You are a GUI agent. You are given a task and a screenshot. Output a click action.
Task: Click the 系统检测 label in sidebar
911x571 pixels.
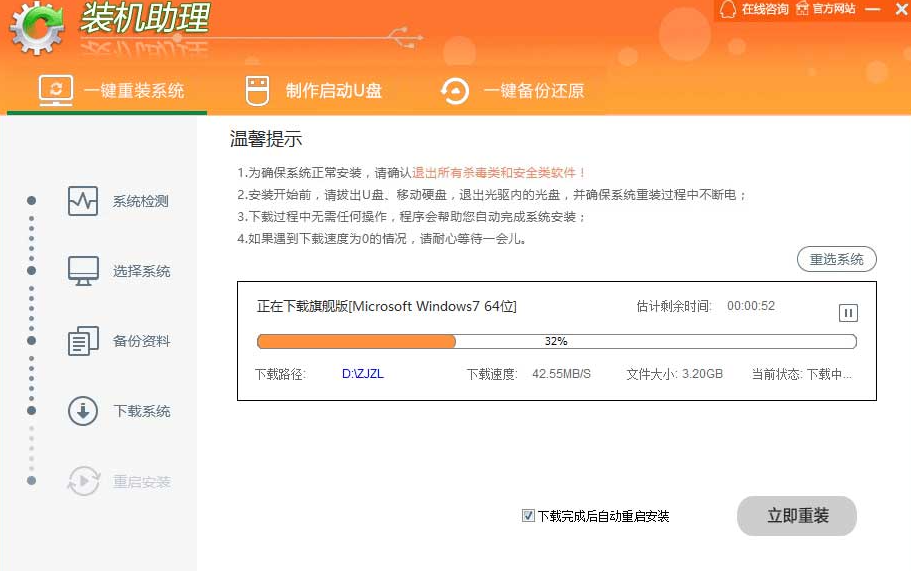[x=141, y=201]
